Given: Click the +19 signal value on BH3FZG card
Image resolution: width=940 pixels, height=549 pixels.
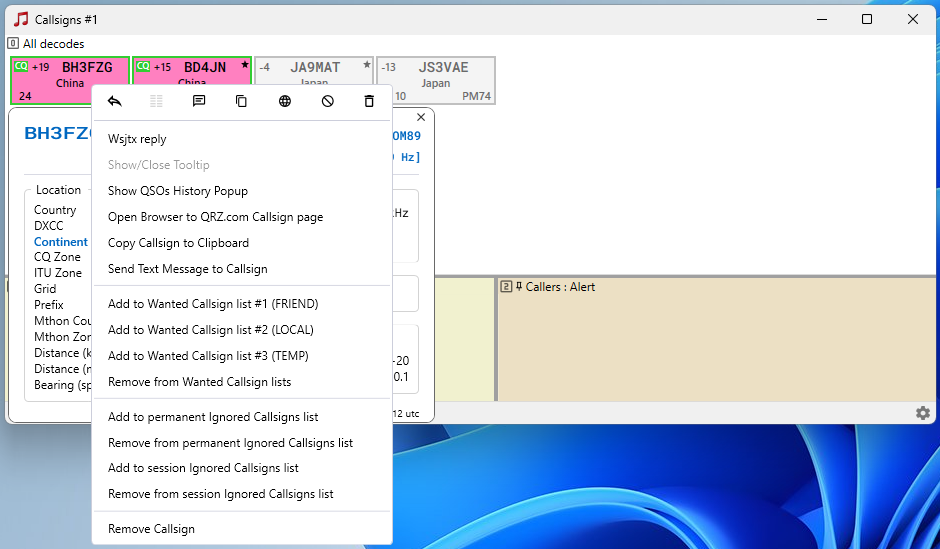Looking at the screenshot, I should pyautogui.click(x=41, y=67).
